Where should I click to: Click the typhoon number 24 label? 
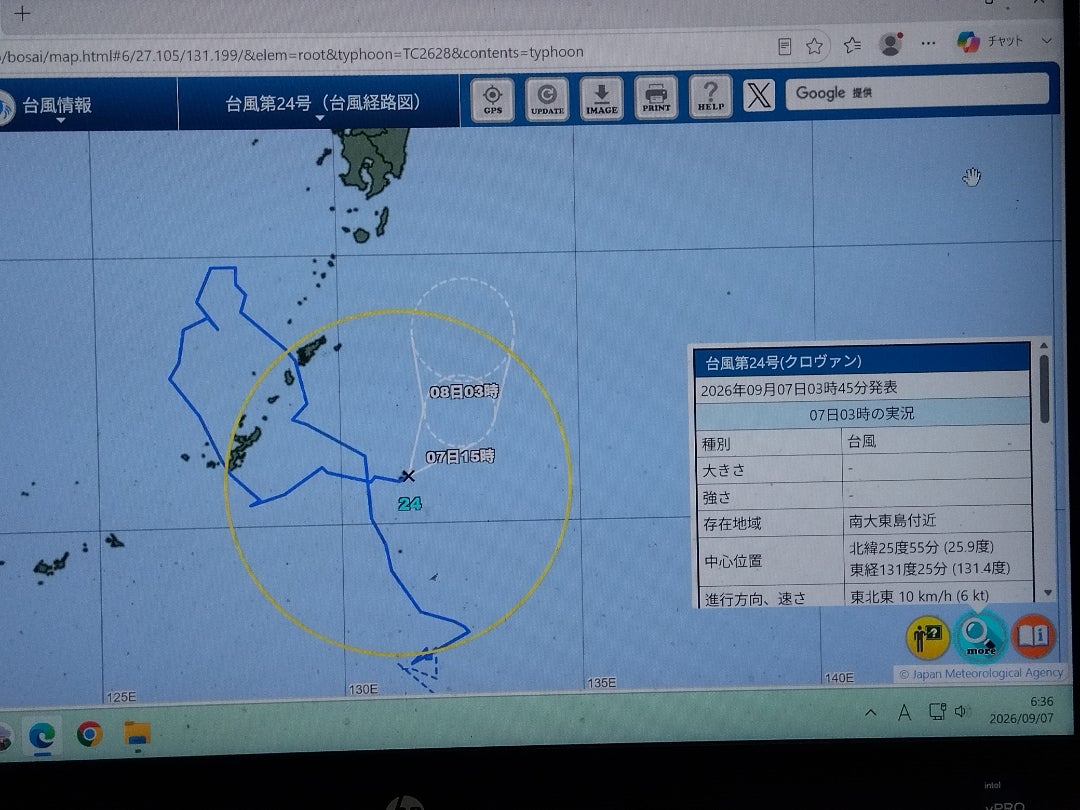pos(409,504)
